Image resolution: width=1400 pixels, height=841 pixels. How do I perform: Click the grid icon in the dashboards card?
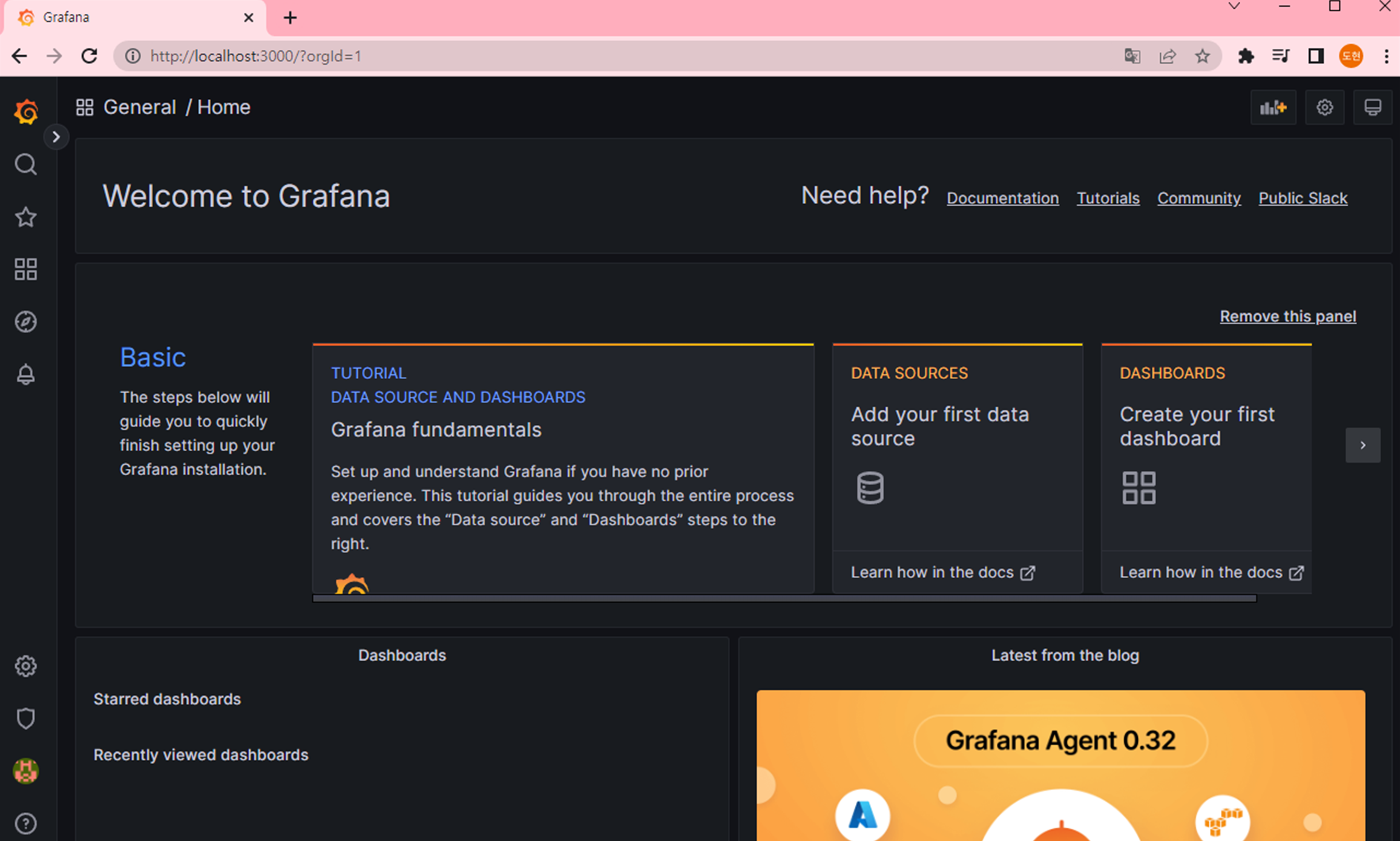pos(1139,488)
